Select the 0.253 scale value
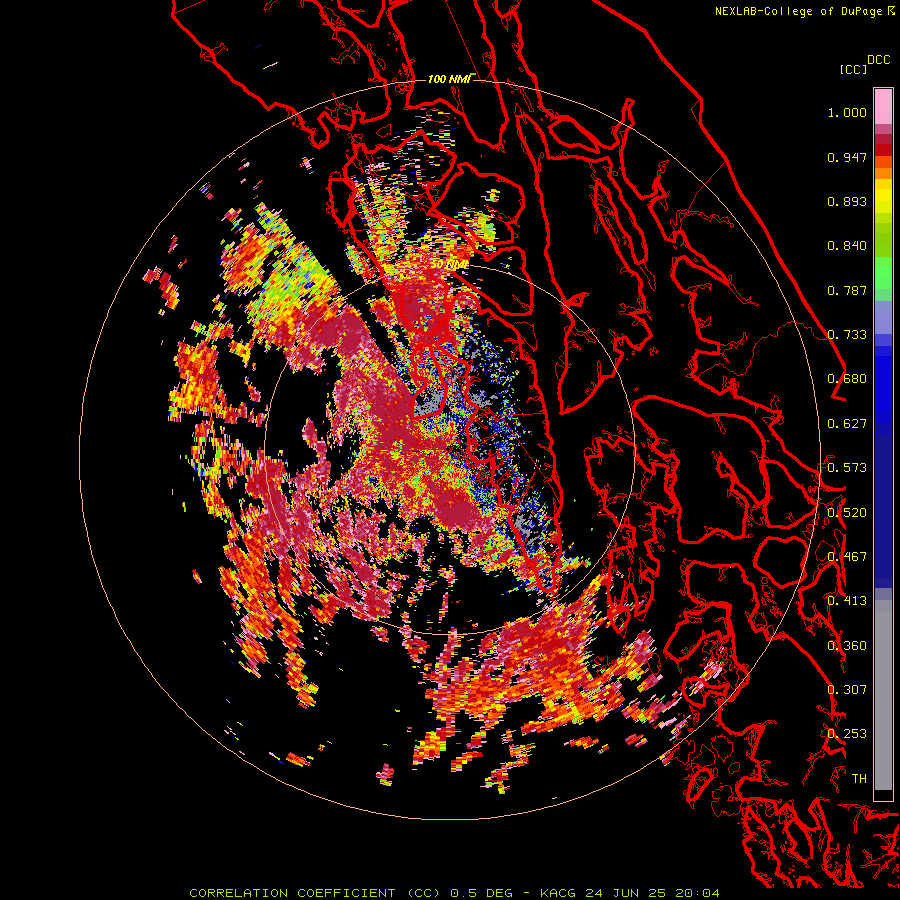 click(847, 734)
